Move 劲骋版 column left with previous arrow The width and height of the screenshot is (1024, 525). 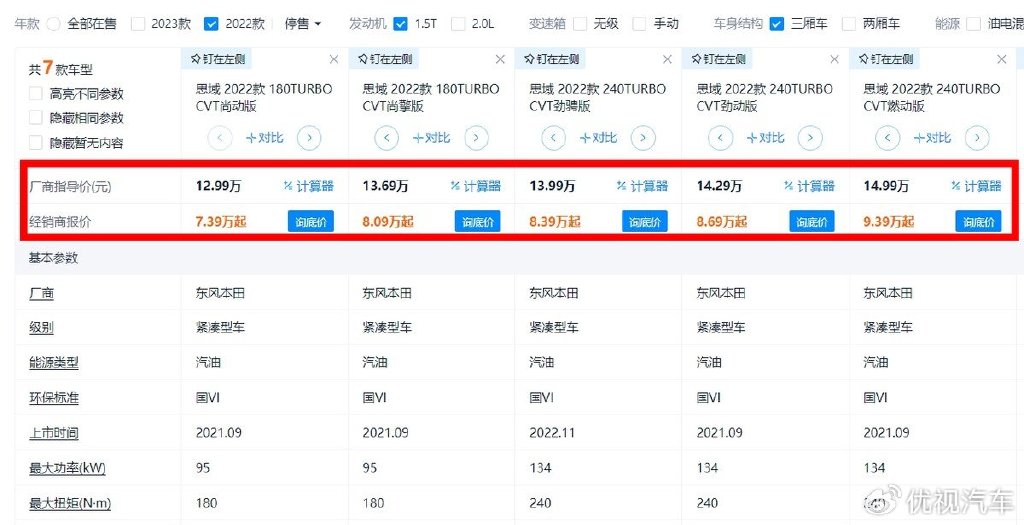[554, 138]
